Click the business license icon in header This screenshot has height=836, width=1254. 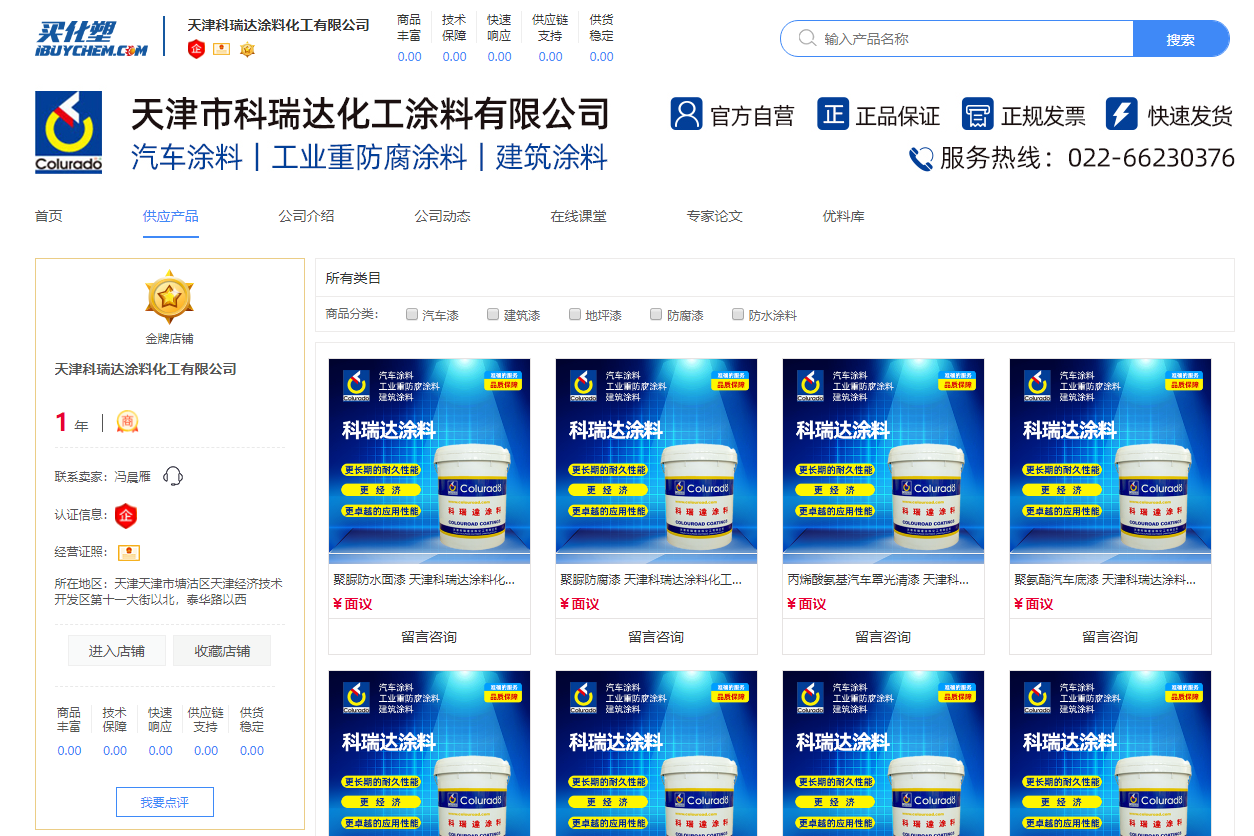tap(222, 49)
